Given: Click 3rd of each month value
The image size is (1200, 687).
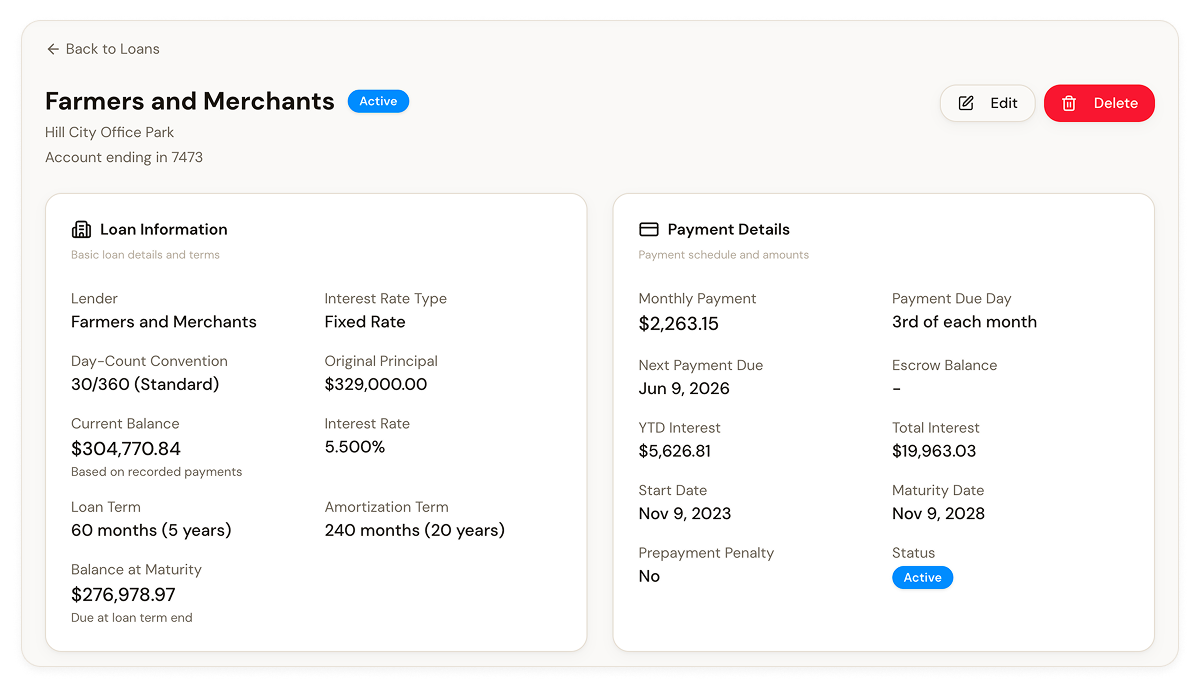Looking at the screenshot, I should (964, 322).
